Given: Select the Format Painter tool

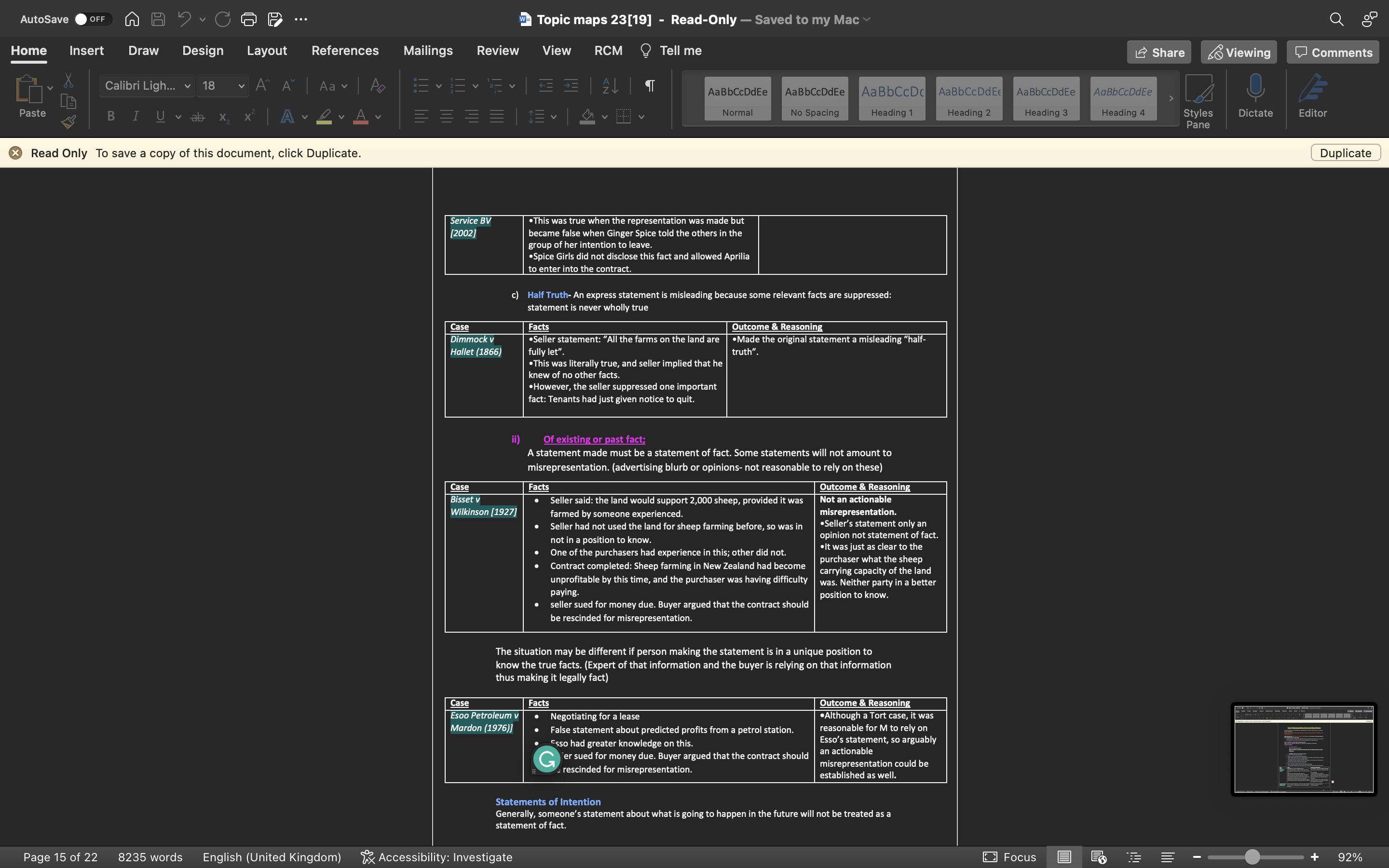Looking at the screenshot, I should pyautogui.click(x=68, y=122).
